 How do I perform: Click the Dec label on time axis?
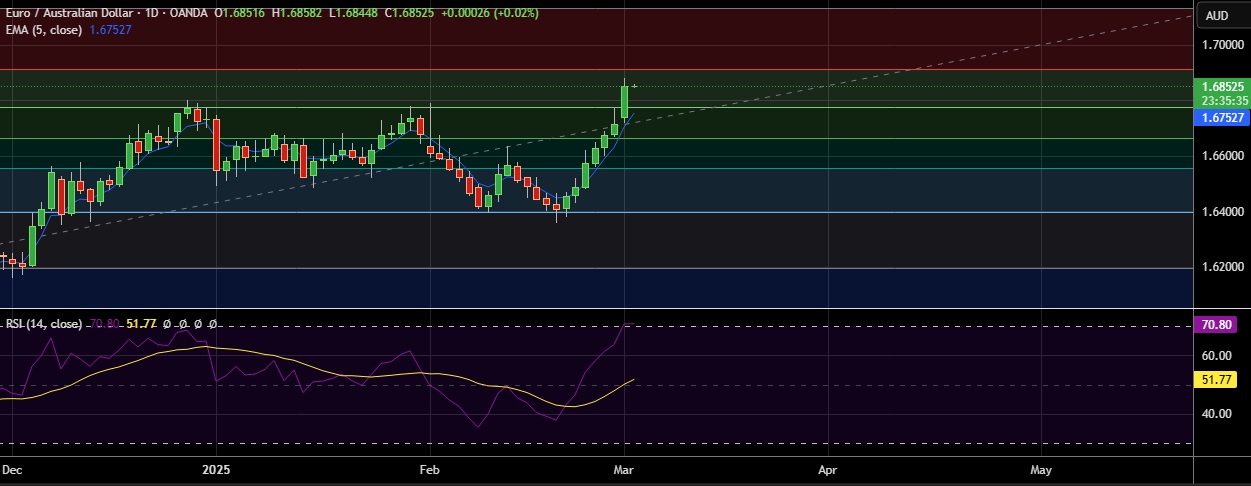pos(13,468)
